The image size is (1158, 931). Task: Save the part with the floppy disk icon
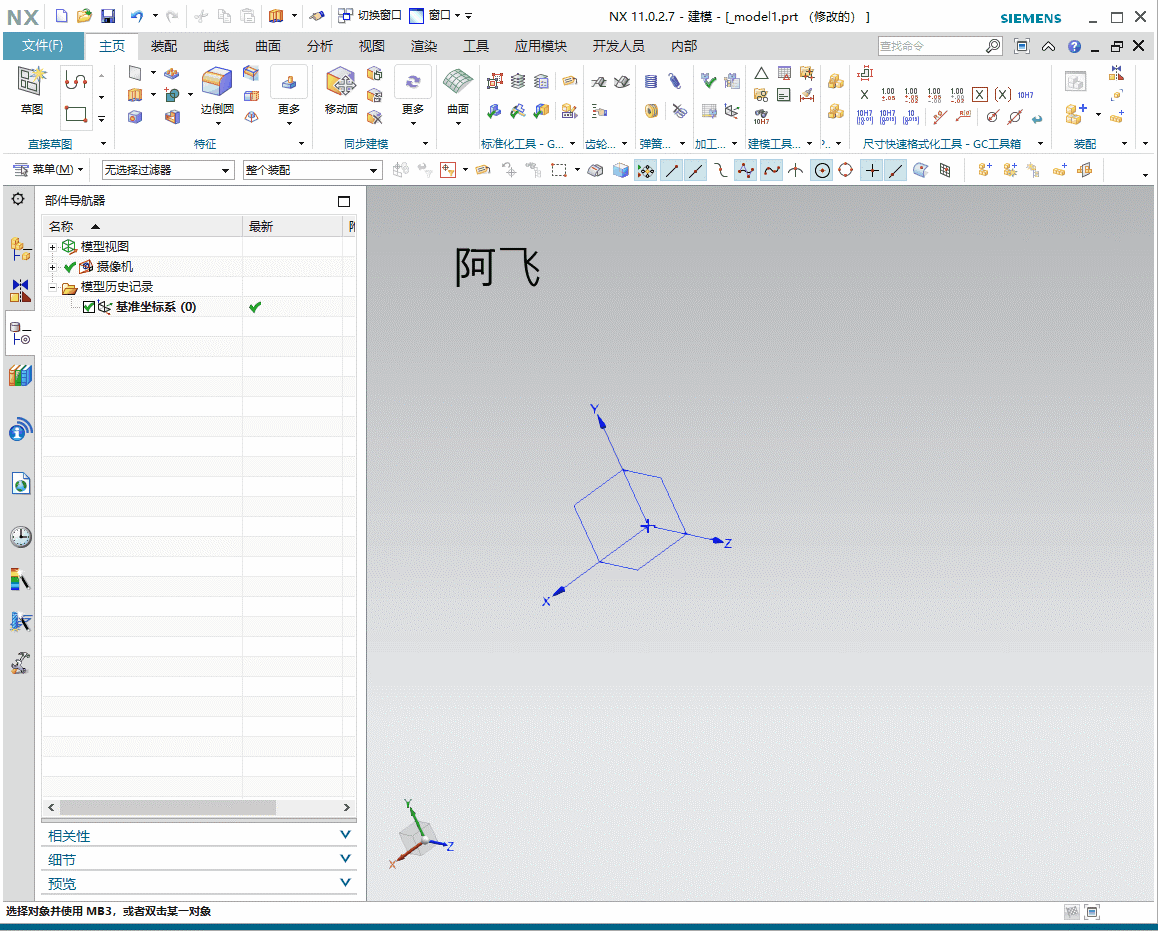click(108, 16)
